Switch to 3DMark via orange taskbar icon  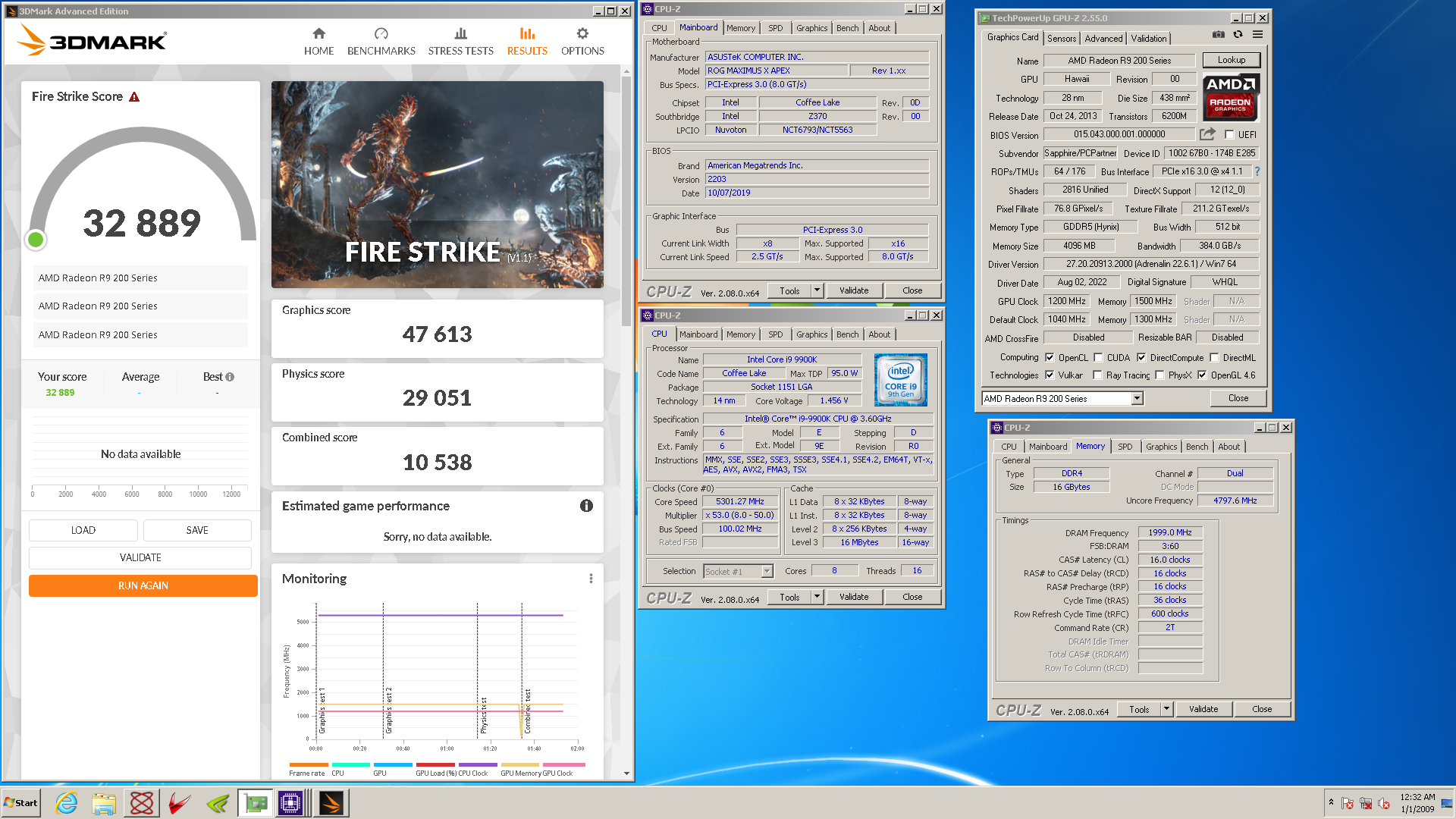point(331,803)
